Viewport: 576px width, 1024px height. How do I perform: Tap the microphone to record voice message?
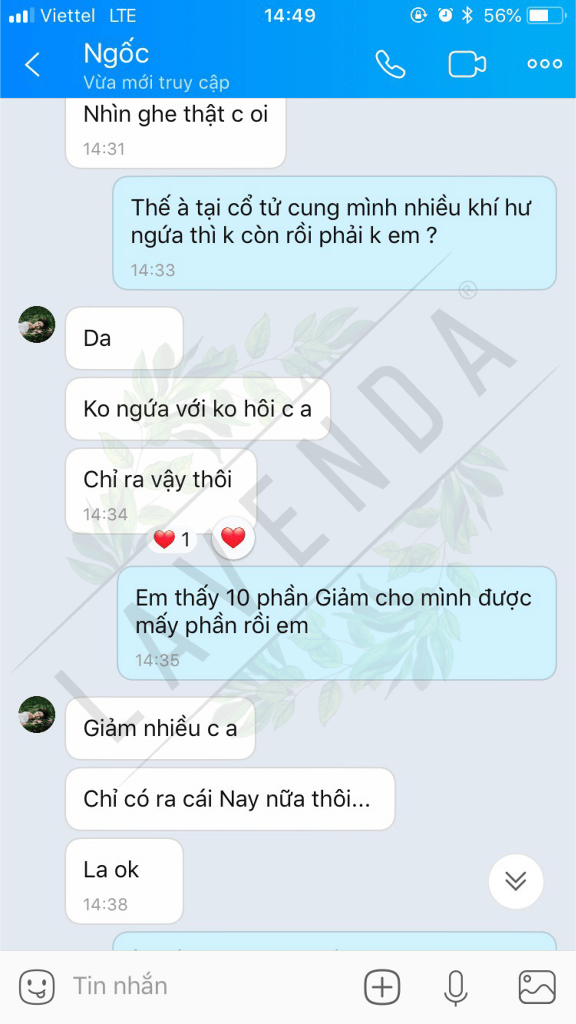tap(455, 987)
